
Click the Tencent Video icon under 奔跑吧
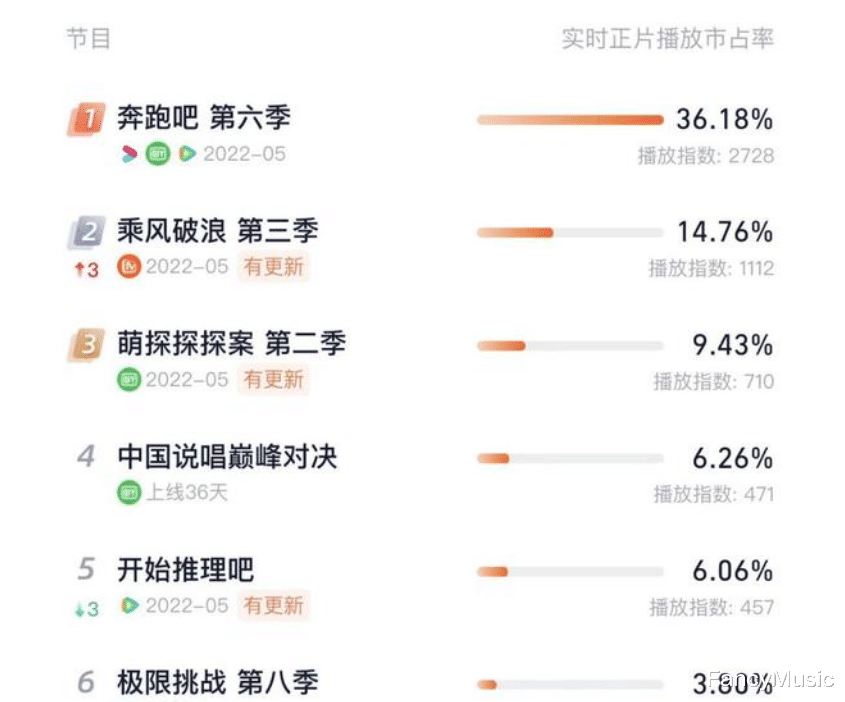pos(188,154)
